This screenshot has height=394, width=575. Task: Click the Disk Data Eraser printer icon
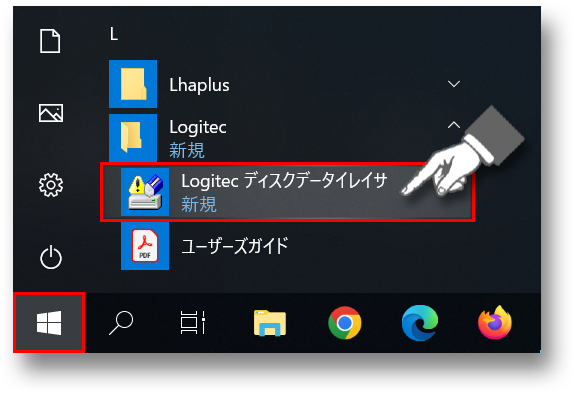[x=145, y=192]
